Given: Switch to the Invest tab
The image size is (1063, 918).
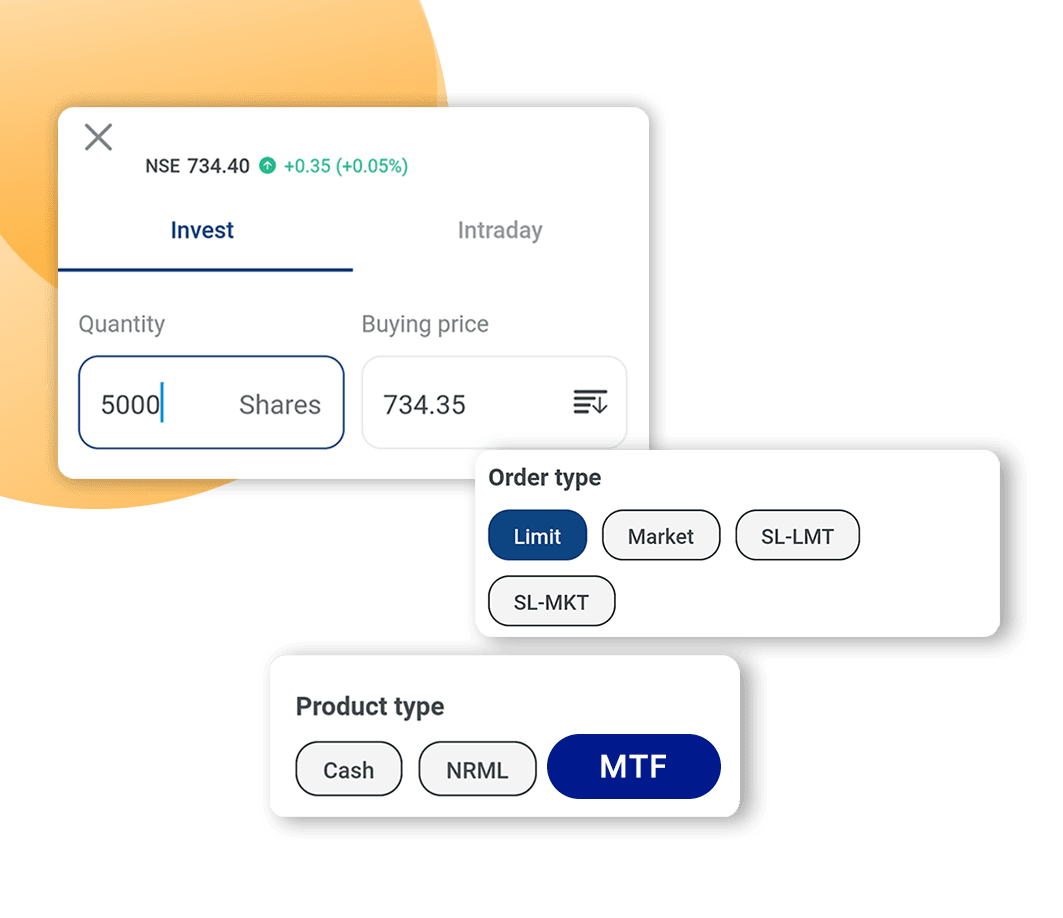Looking at the screenshot, I should click(202, 230).
